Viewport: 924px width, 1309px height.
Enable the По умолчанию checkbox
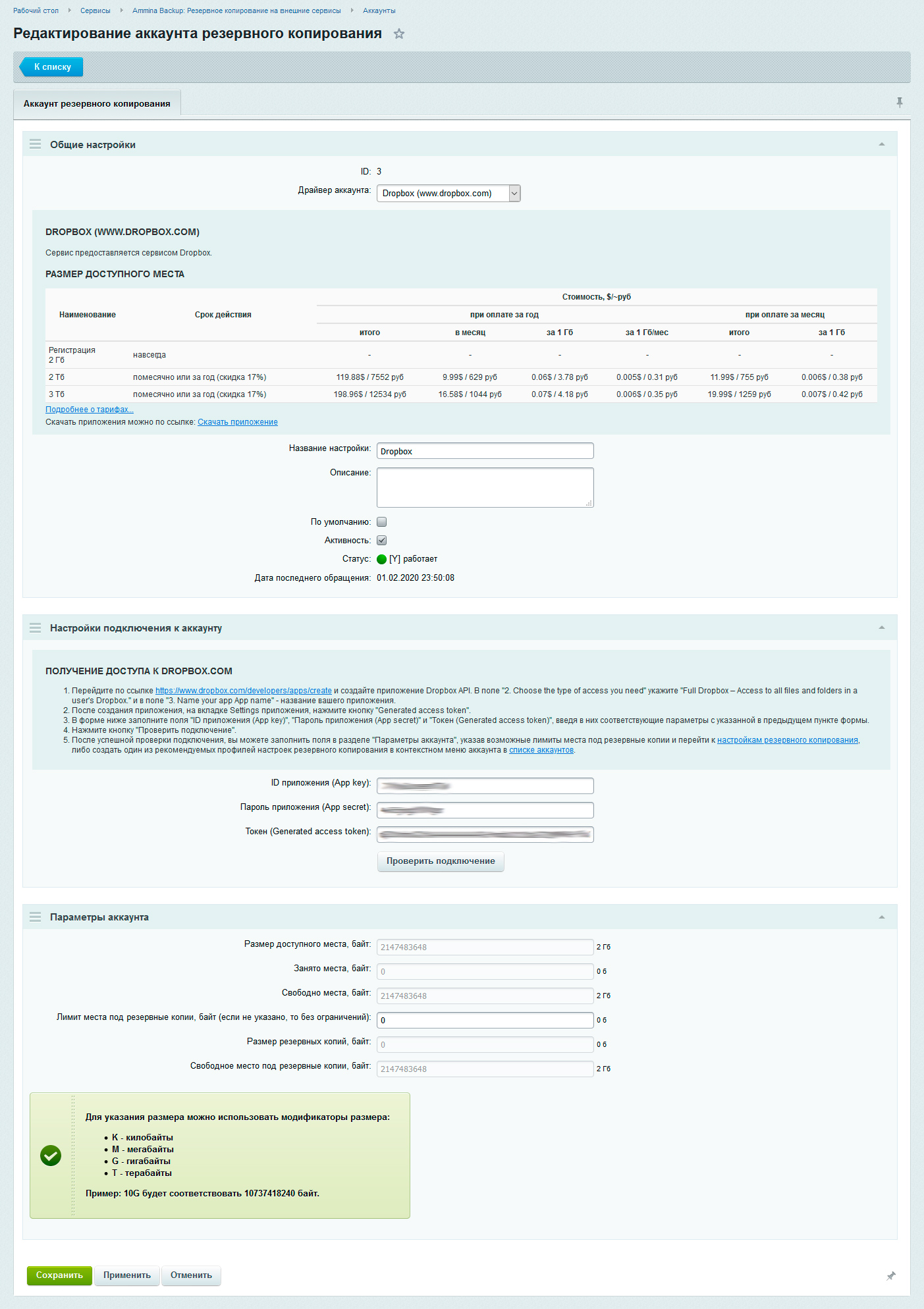(x=382, y=522)
